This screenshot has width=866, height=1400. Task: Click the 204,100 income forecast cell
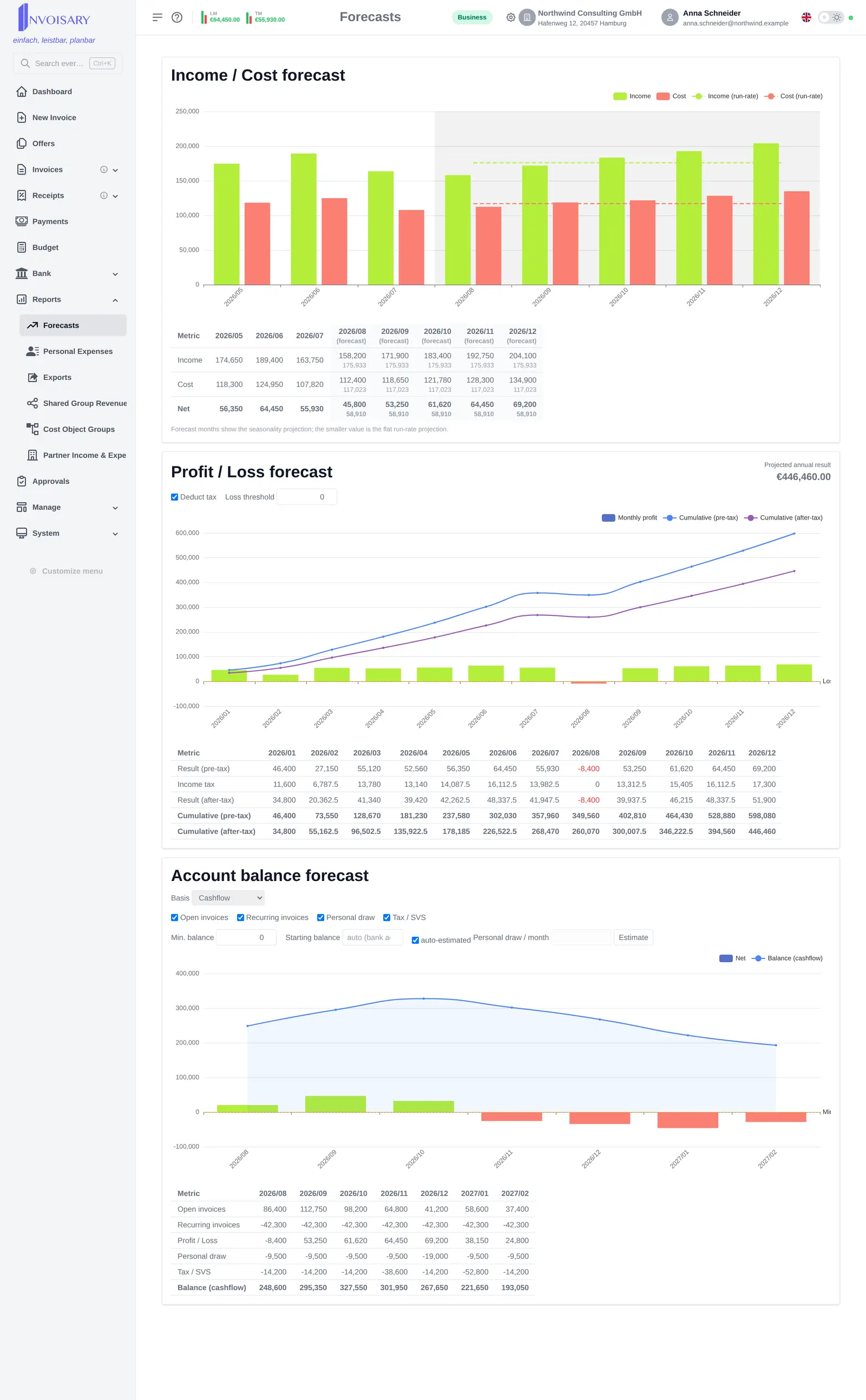click(522, 356)
